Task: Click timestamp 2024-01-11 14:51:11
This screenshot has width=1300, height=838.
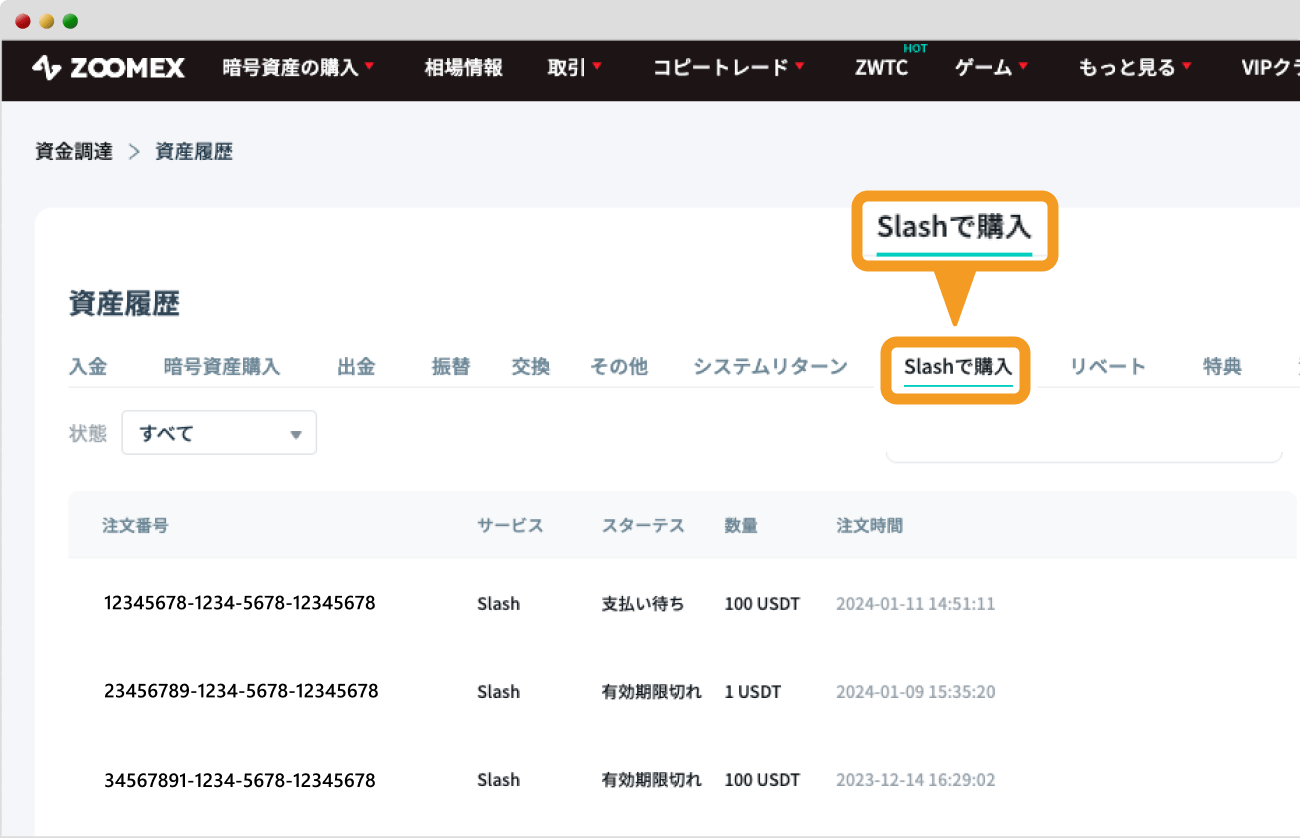Action: (916, 604)
